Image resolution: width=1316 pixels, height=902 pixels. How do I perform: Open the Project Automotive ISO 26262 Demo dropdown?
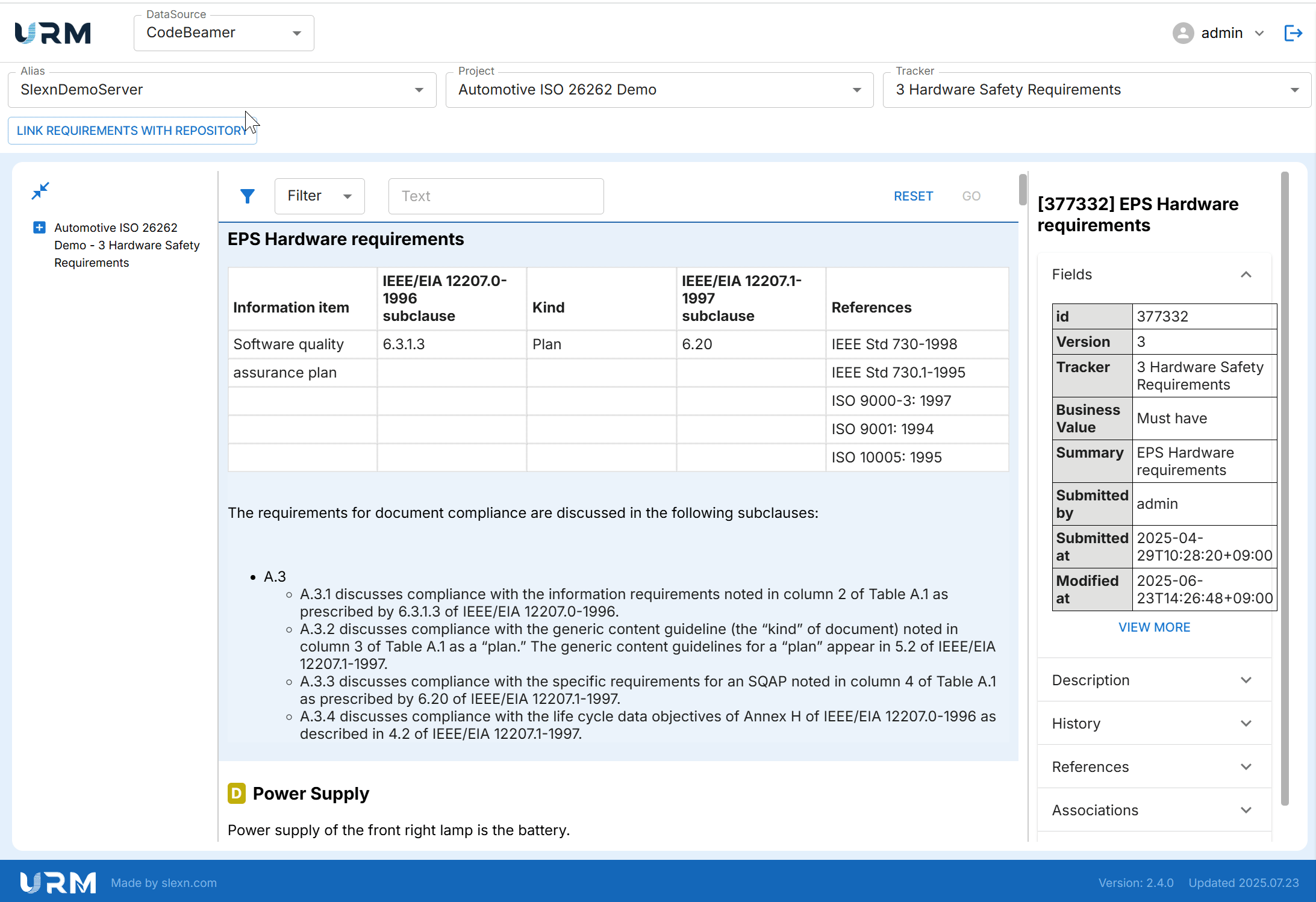point(660,90)
